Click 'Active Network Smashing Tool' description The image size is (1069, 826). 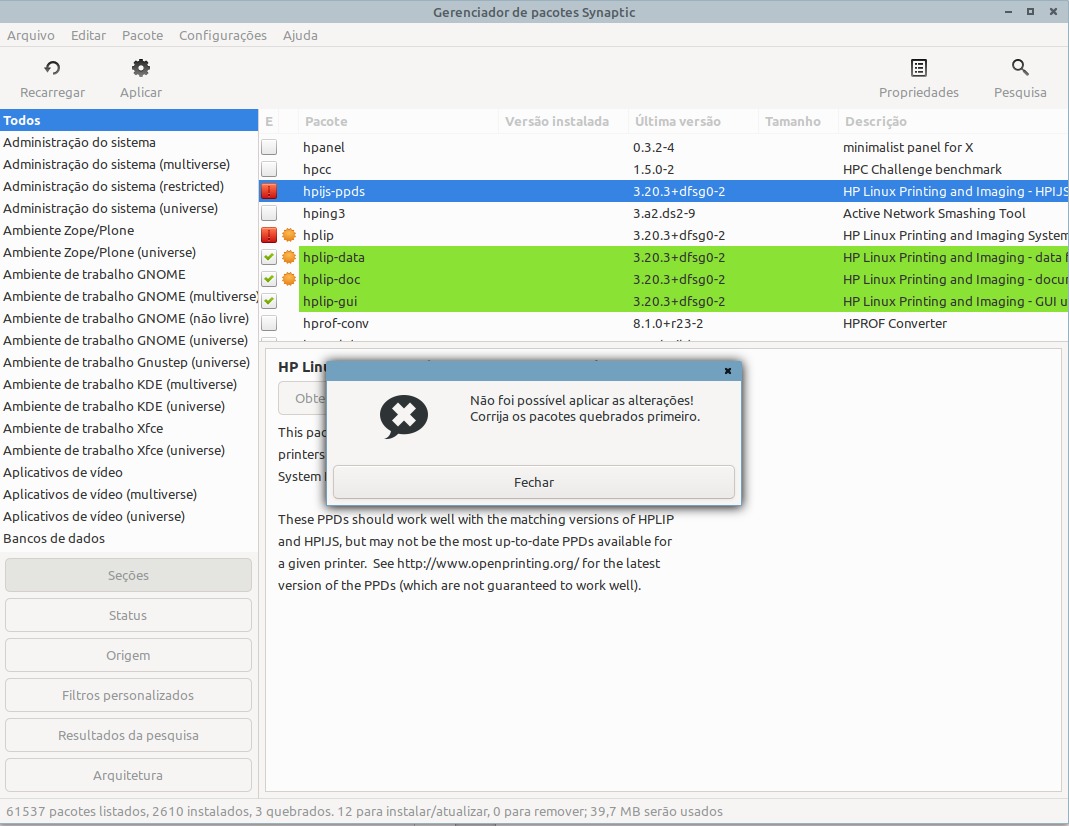[x=934, y=213]
